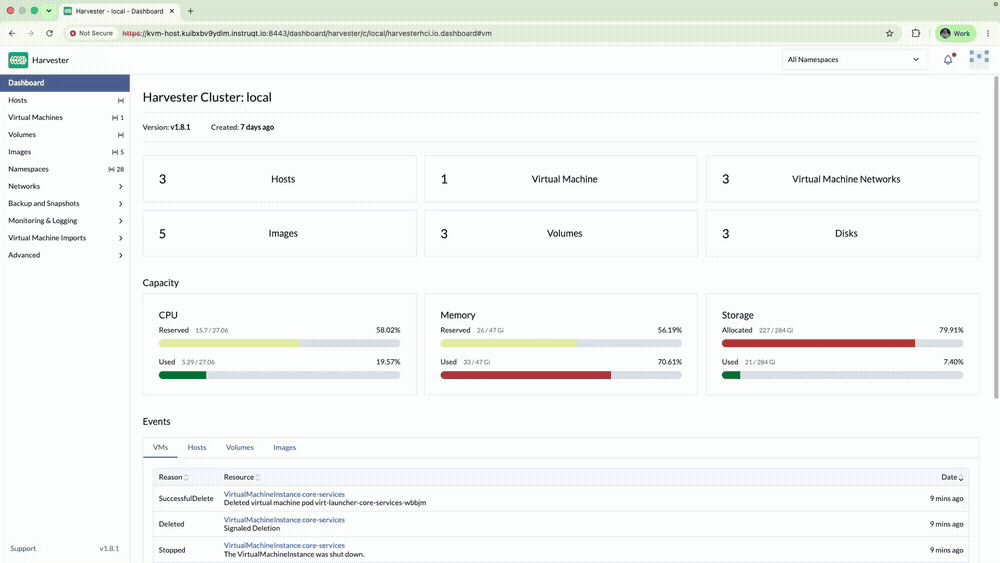Open the user avatar menu
This screenshot has height=563, width=1000.
coord(979,59)
